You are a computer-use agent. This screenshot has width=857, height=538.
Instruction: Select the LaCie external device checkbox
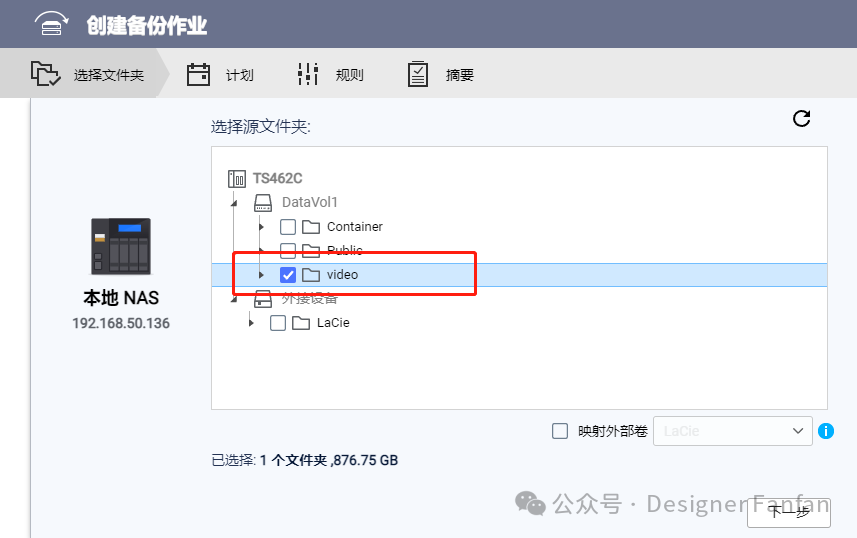click(278, 323)
